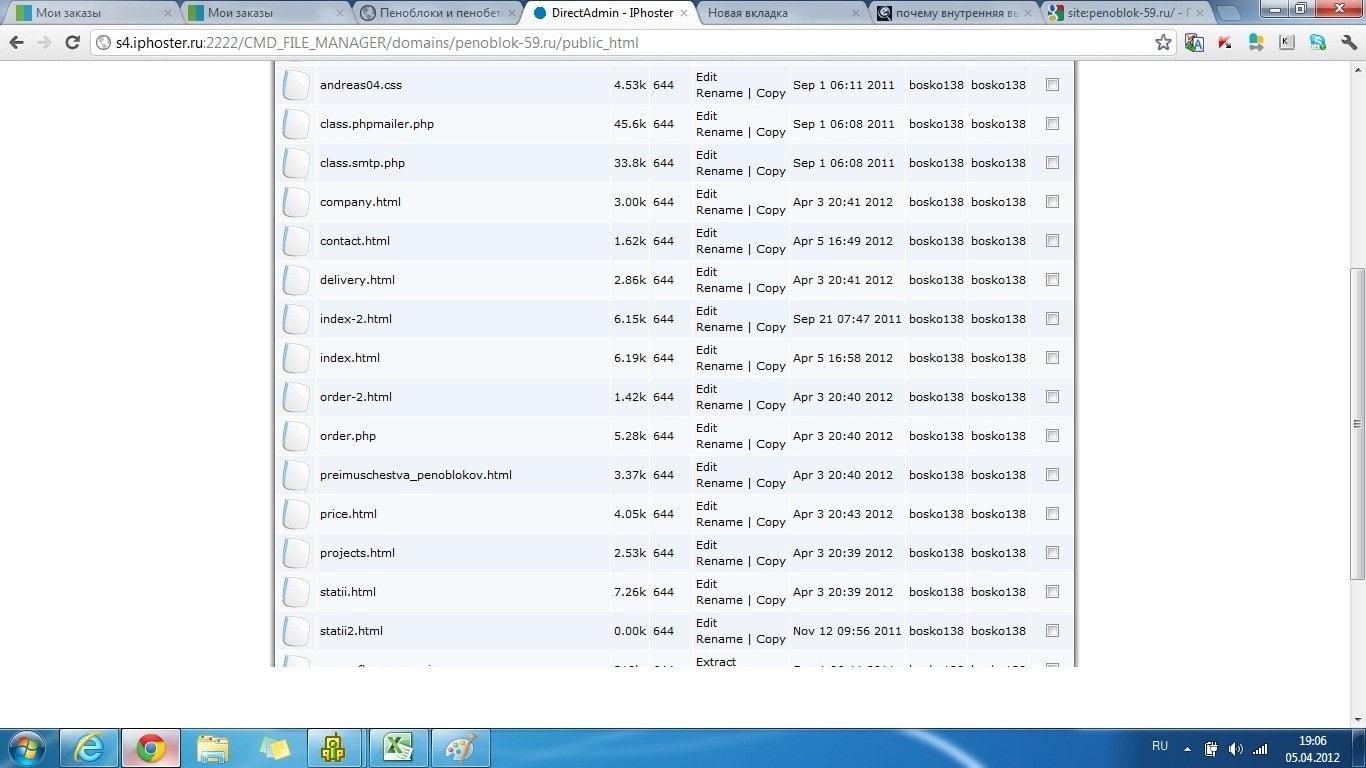Check the box for company.html
Viewport: 1366px width, 768px height.
1052,202
